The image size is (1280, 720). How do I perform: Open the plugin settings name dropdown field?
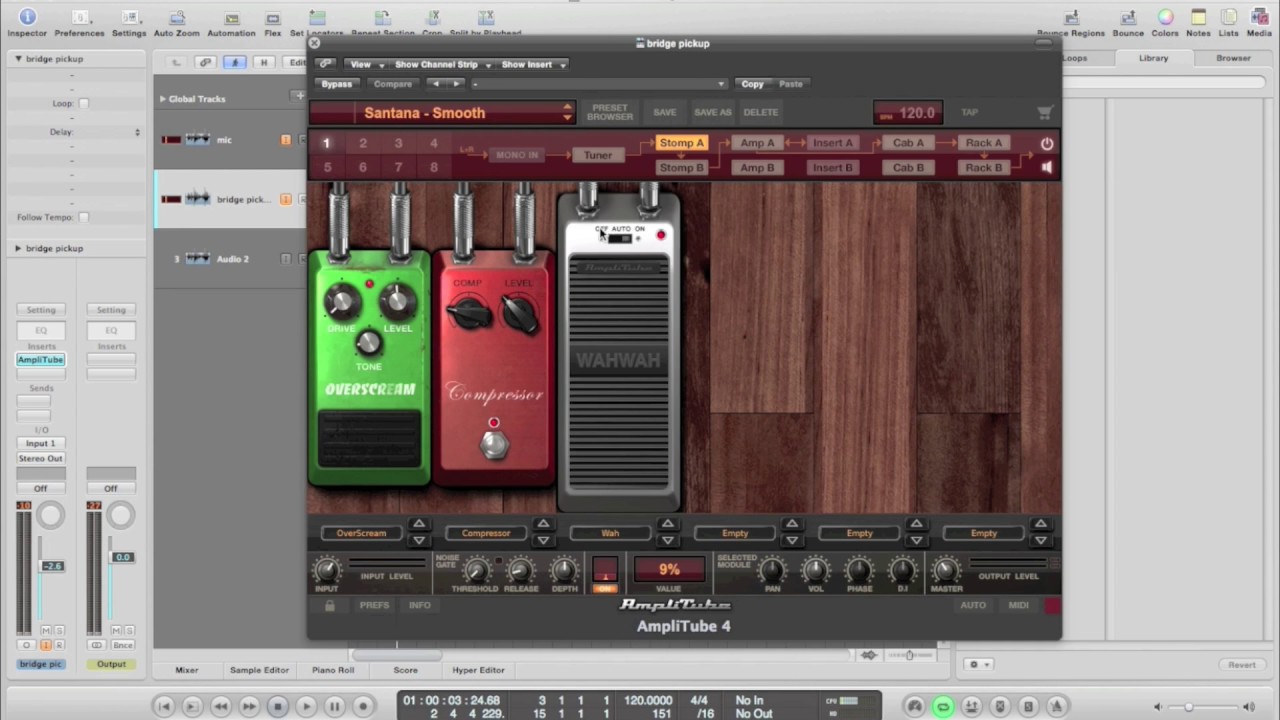pyautogui.click(x=598, y=84)
